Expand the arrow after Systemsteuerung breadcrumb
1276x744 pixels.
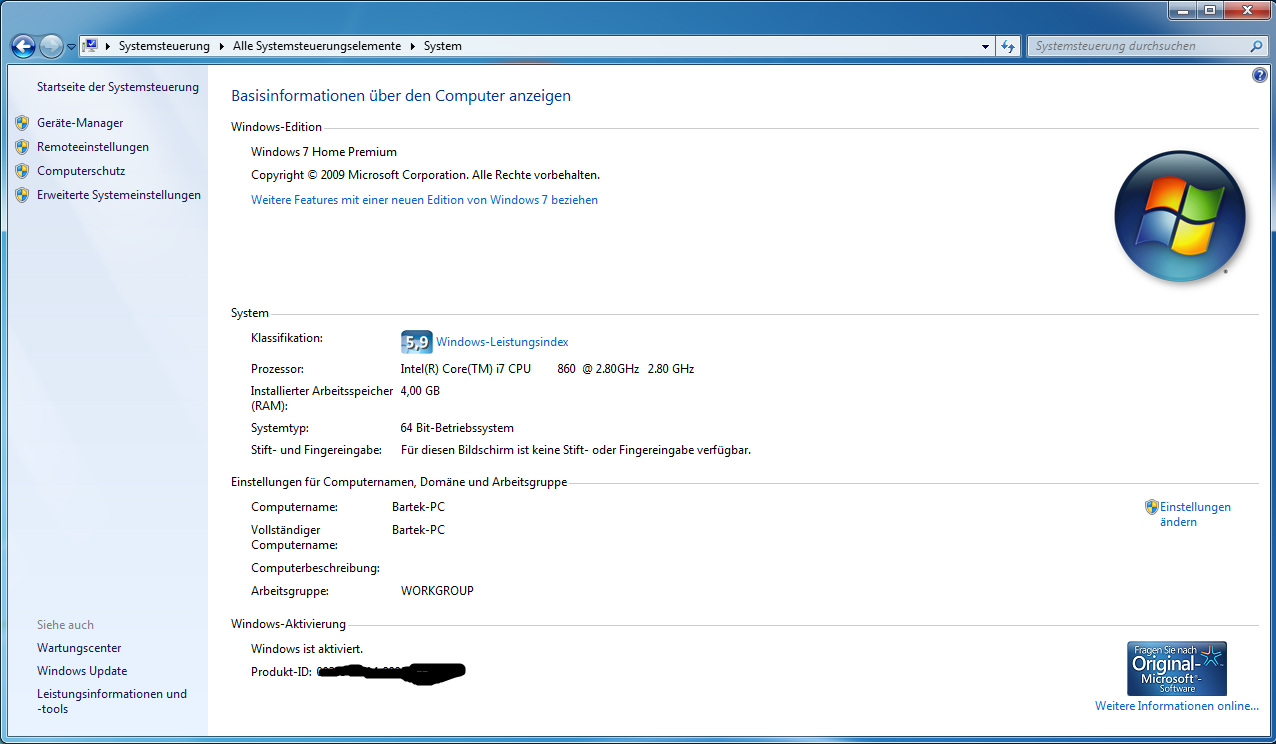coord(222,46)
